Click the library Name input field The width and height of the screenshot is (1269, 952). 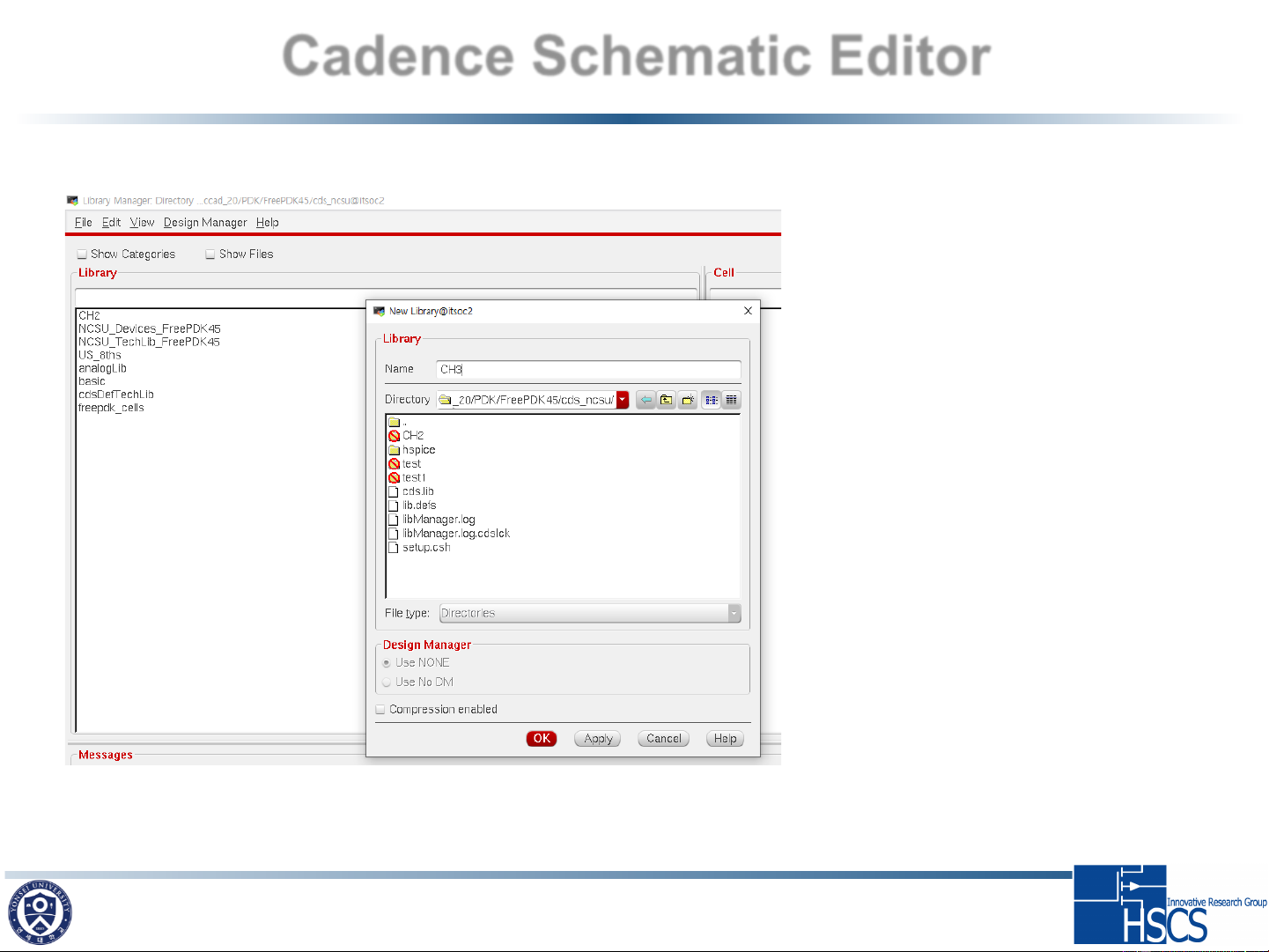pyautogui.click(x=587, y=370)
